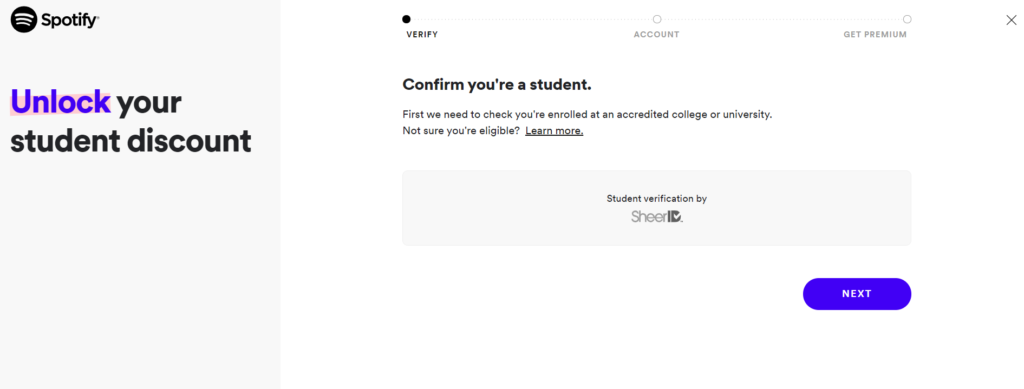Screen dimensions: 1024x389
Task: Continue with the NEXT button
Action: coord(857,294)
